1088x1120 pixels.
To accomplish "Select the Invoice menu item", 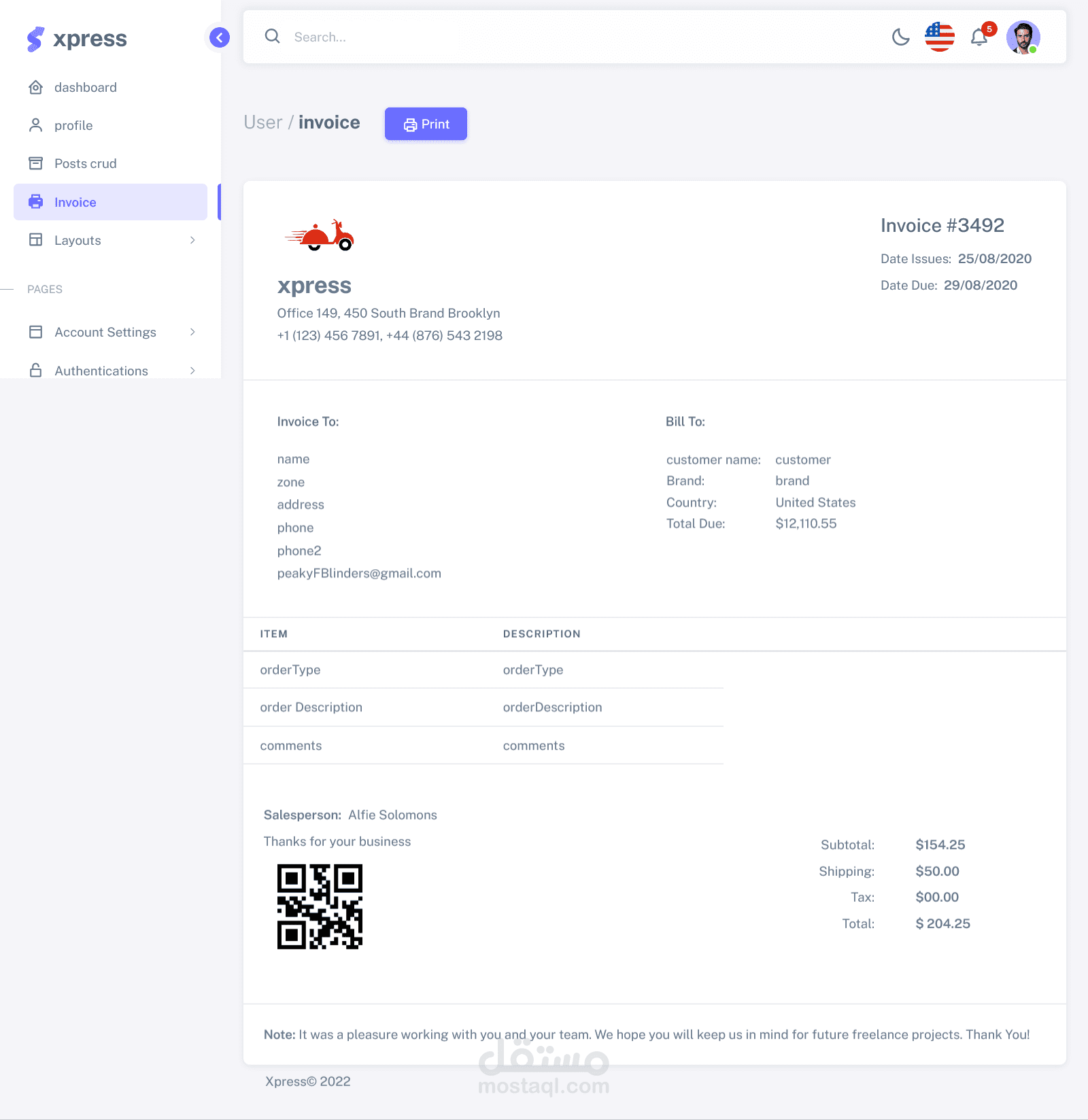I will click(x=110, y=202).
